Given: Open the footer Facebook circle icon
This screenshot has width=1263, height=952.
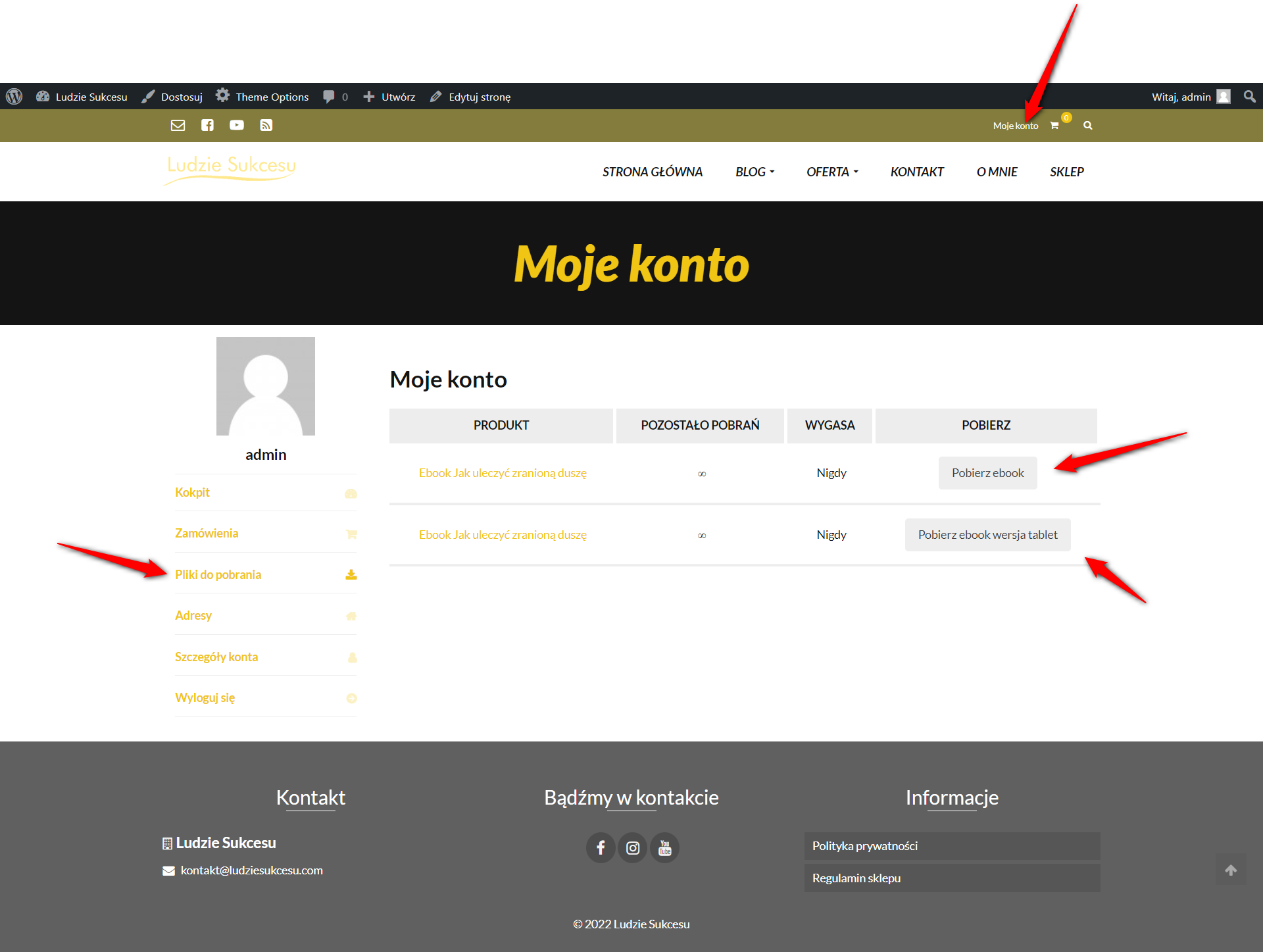Looking at the screenshot, I should (601, 848).
